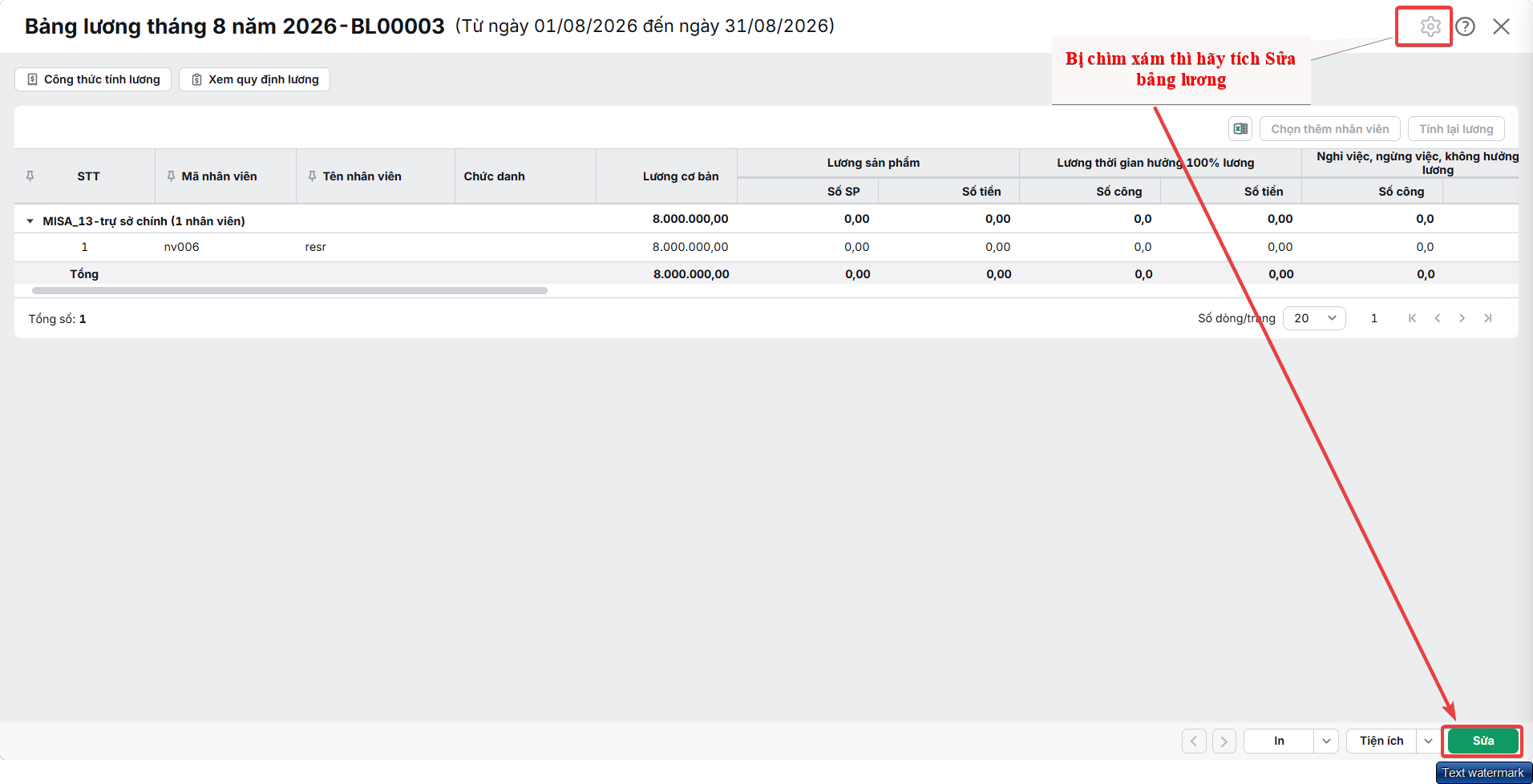Viewport: 1533px width, 784px height.
Task: Expand the In print options arrow
Action: tap(1326, 742)
